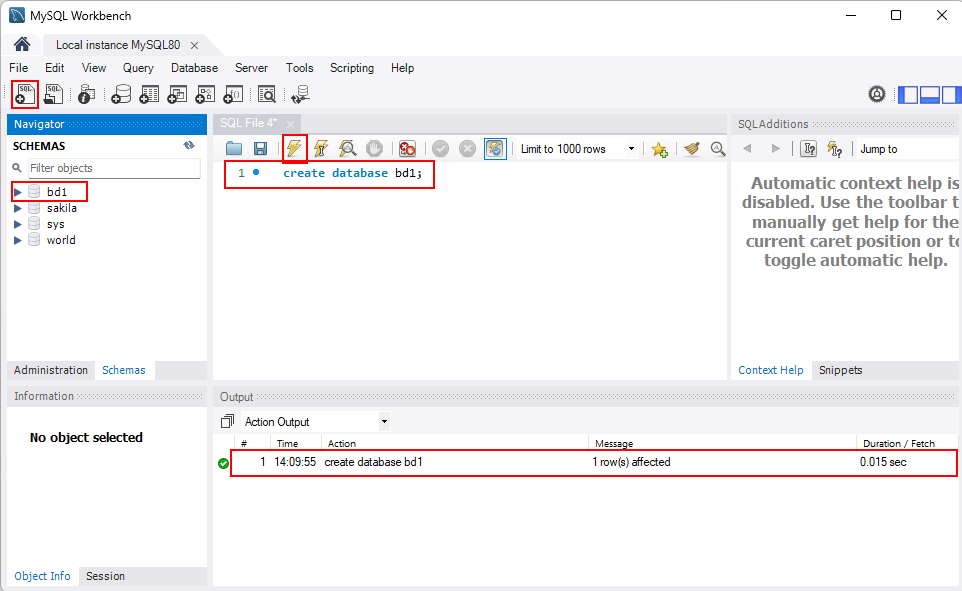This screenshot has height=591, width=962.
Task: Open the Server menu
Action: point(252,68)
